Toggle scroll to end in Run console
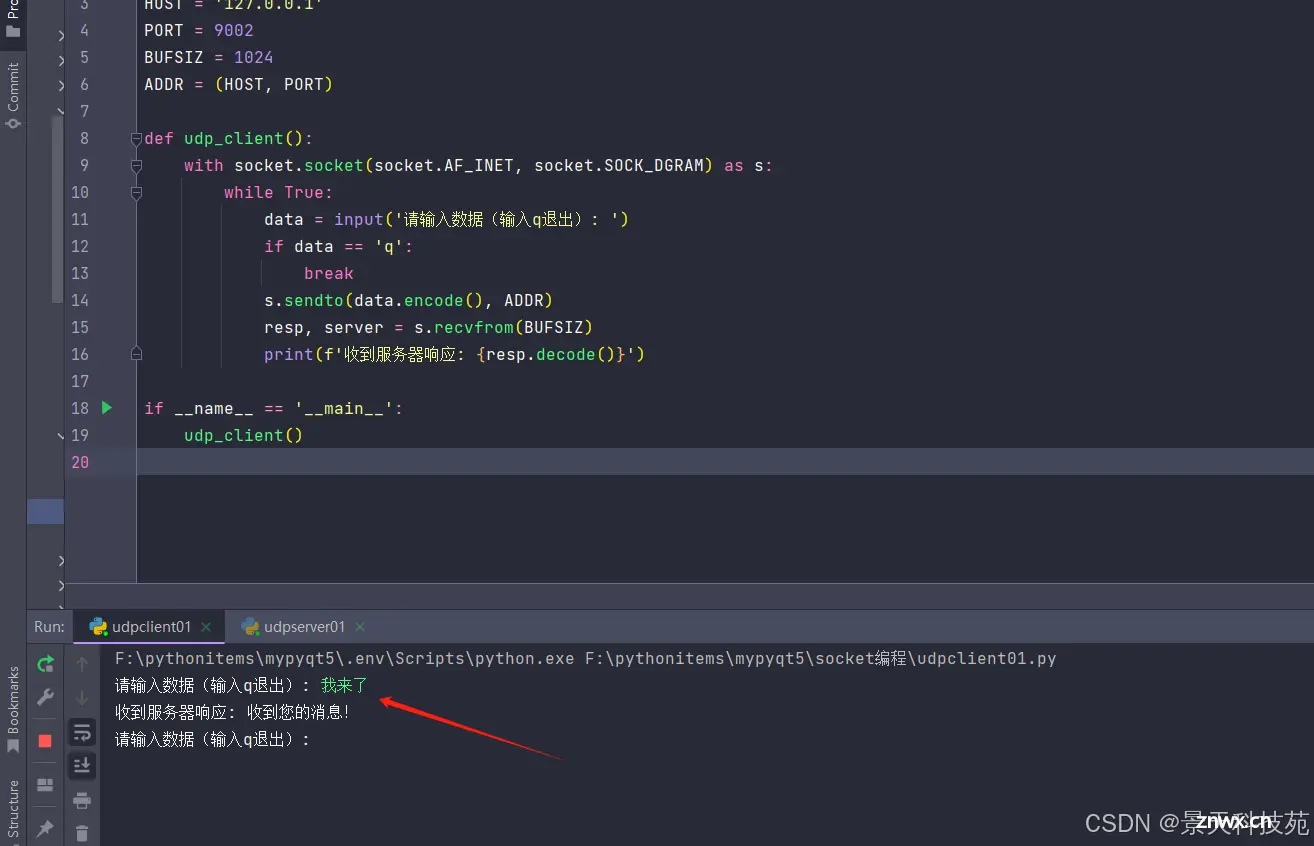1314x846 pixels. (x=82, y=766)
